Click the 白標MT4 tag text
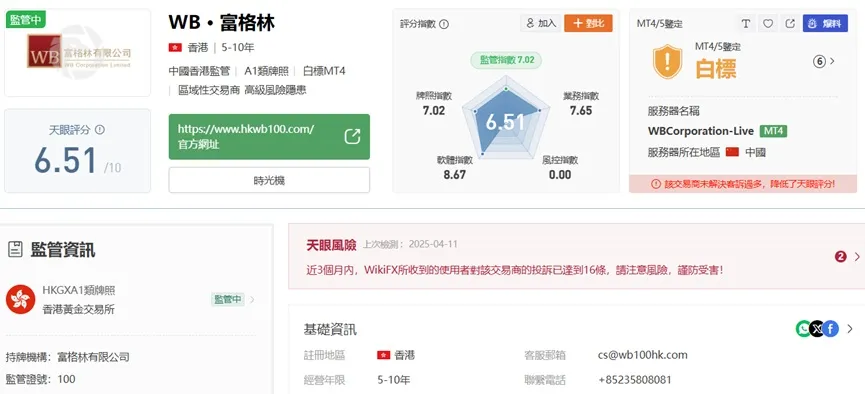The height and width of the screenshot is (394, 865). click(324, 71)
